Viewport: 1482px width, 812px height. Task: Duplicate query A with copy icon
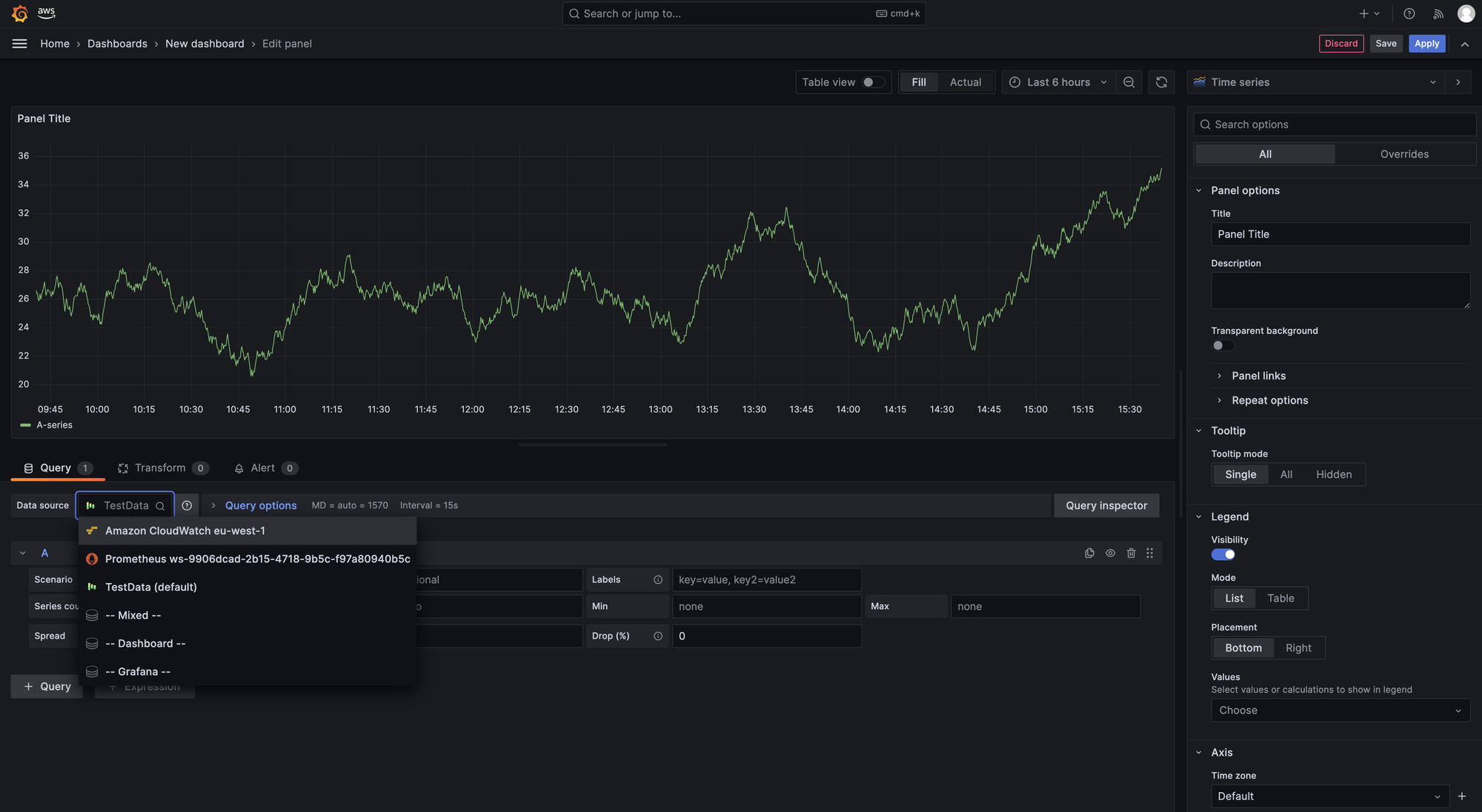[1089, 553]
